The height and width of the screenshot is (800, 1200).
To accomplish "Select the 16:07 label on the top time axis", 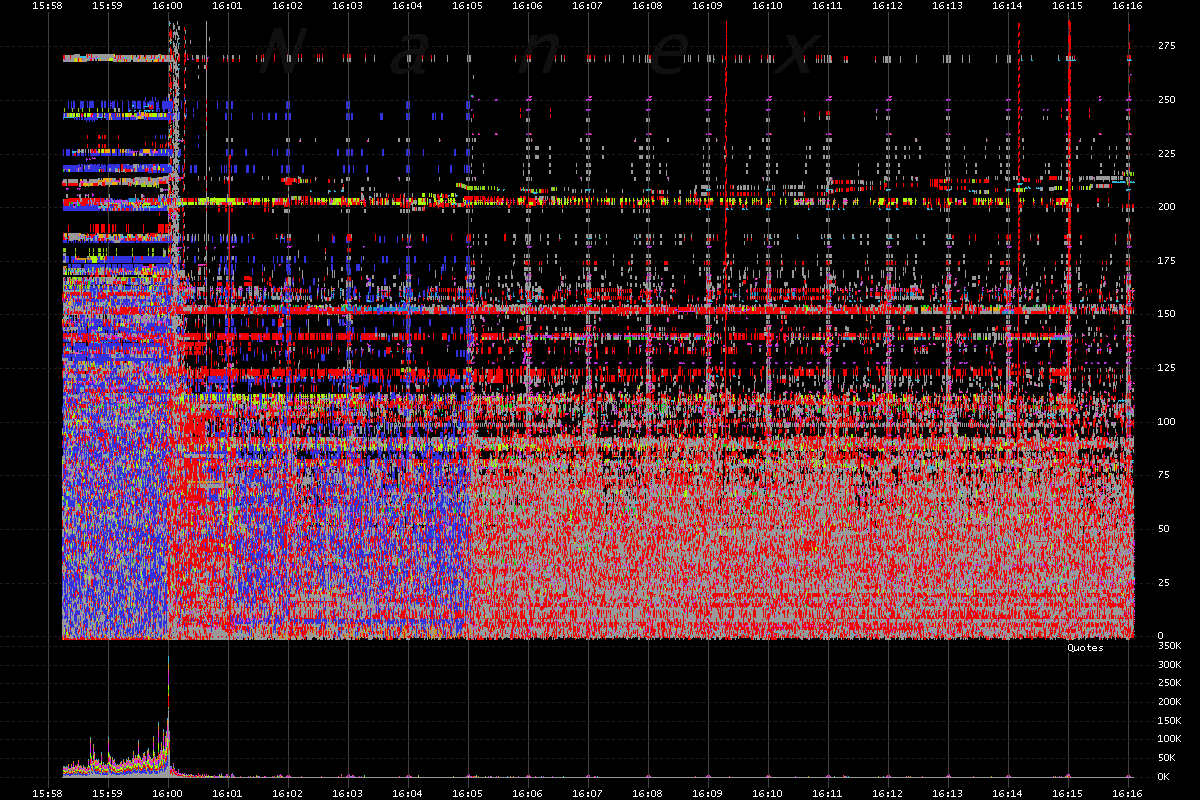I will pyautogui.click(x=587, y=6).
